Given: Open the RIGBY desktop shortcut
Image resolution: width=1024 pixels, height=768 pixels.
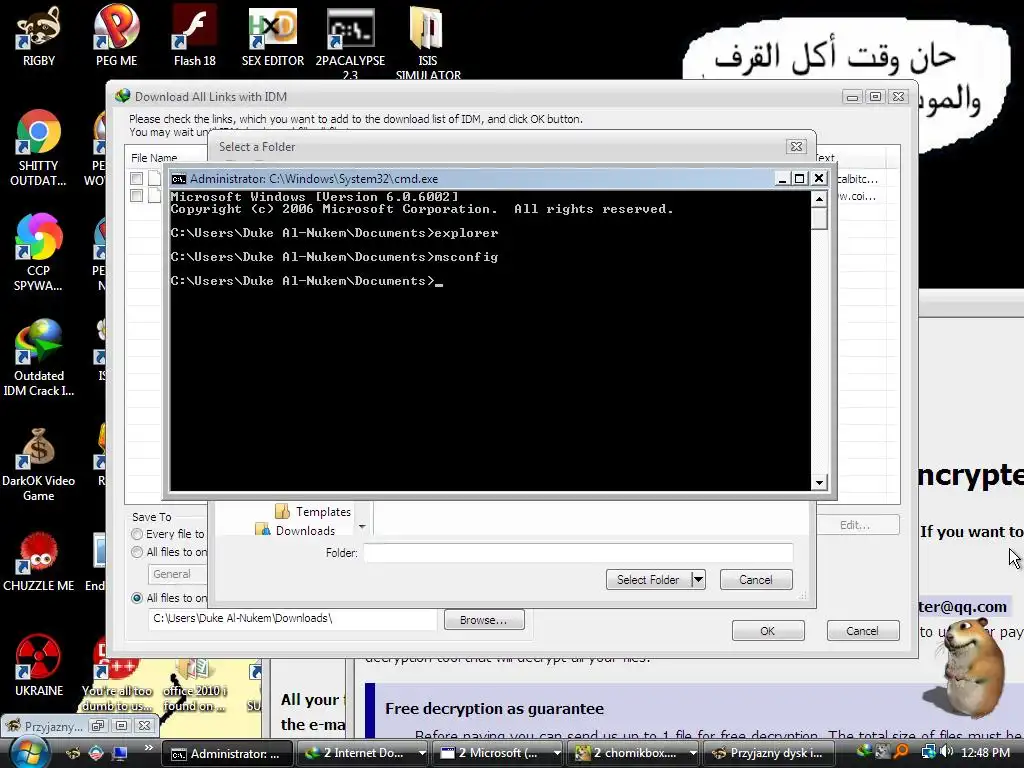Looking at the screenshot, I should click(39, 37).
